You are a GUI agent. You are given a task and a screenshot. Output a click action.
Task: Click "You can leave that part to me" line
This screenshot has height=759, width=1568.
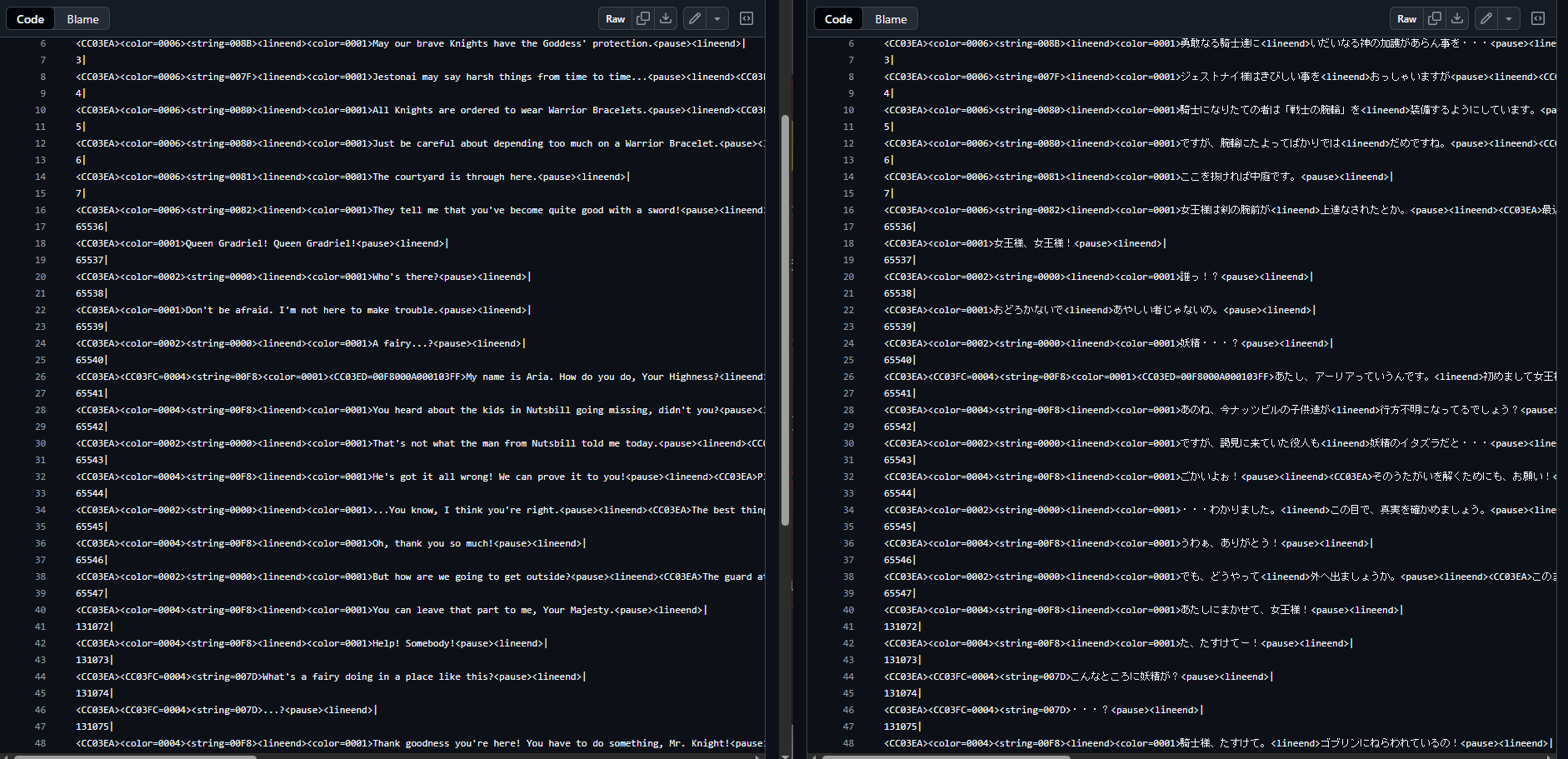pyautogui.click(x=392, y=610)
